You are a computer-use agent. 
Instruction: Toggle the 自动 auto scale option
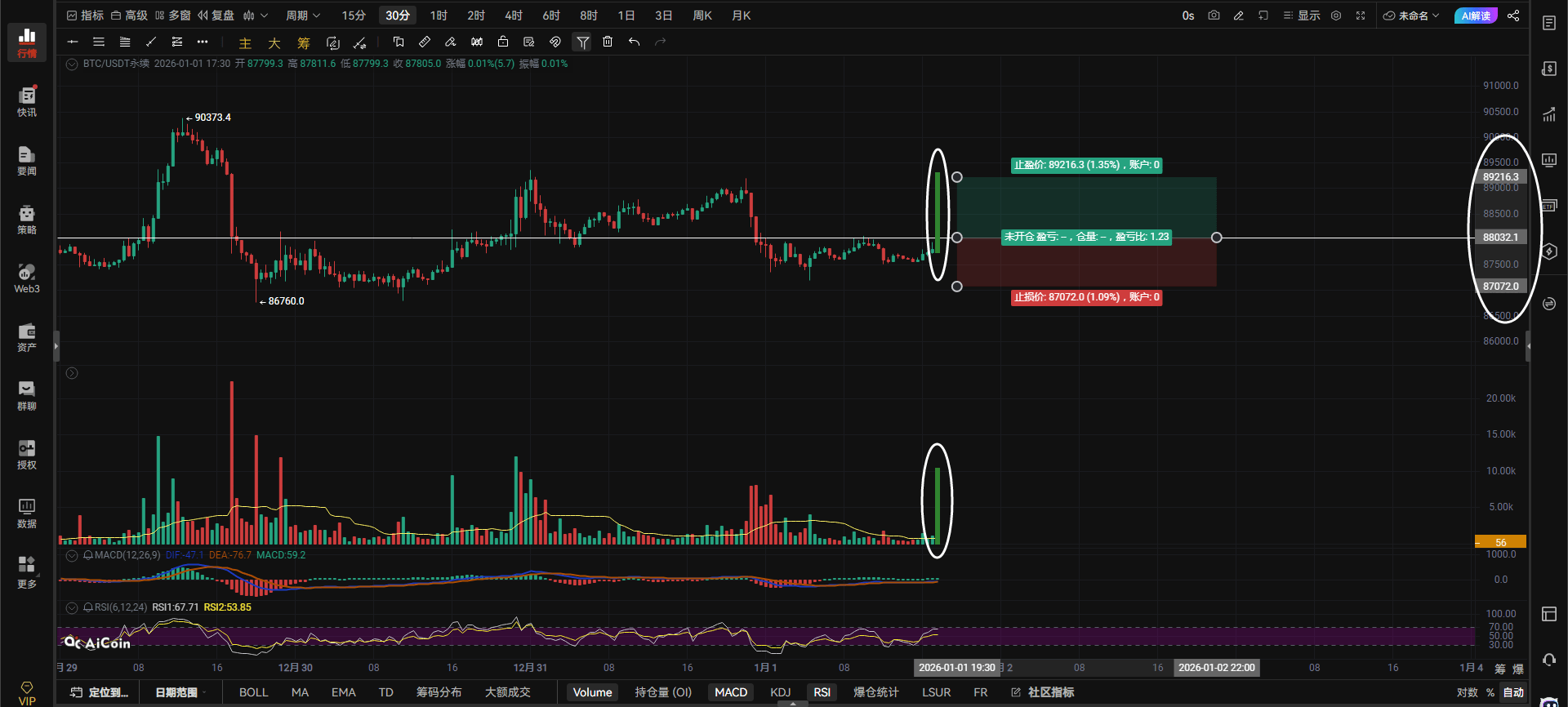coord(1513,692)
